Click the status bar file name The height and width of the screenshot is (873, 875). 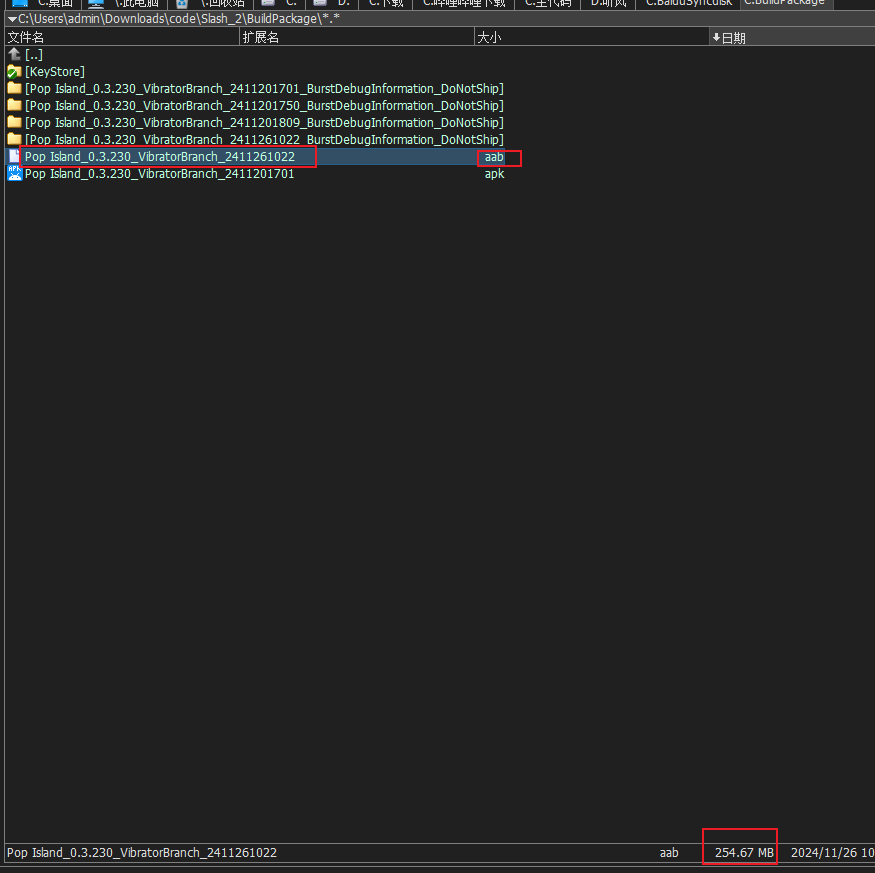click(x=142, y=852)
